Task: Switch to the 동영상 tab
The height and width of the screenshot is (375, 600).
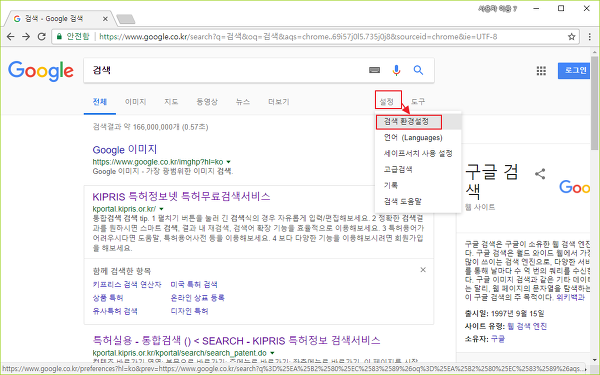Action: 207,102
